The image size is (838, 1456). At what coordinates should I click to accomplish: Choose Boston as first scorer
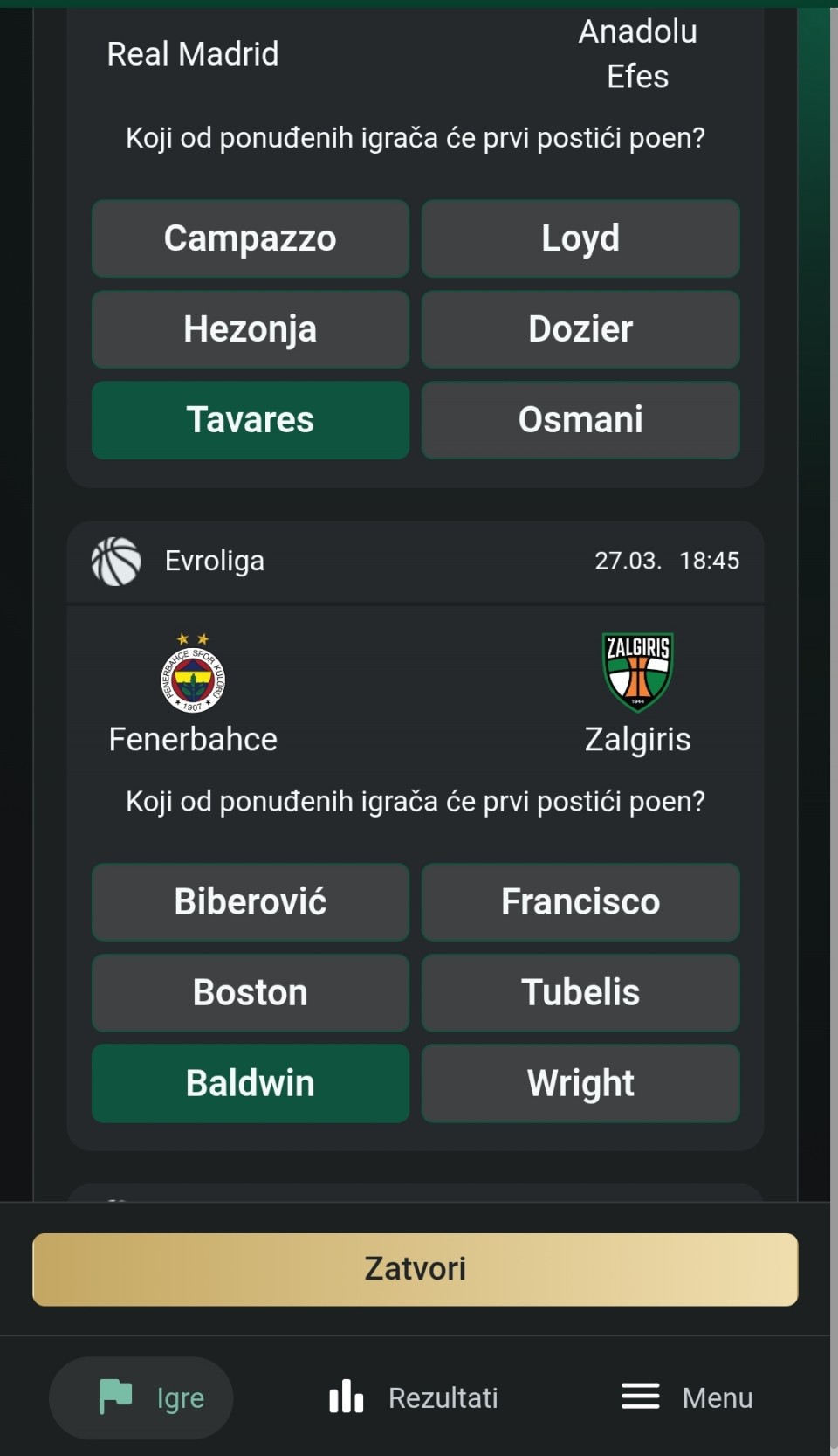pos(251,993)
